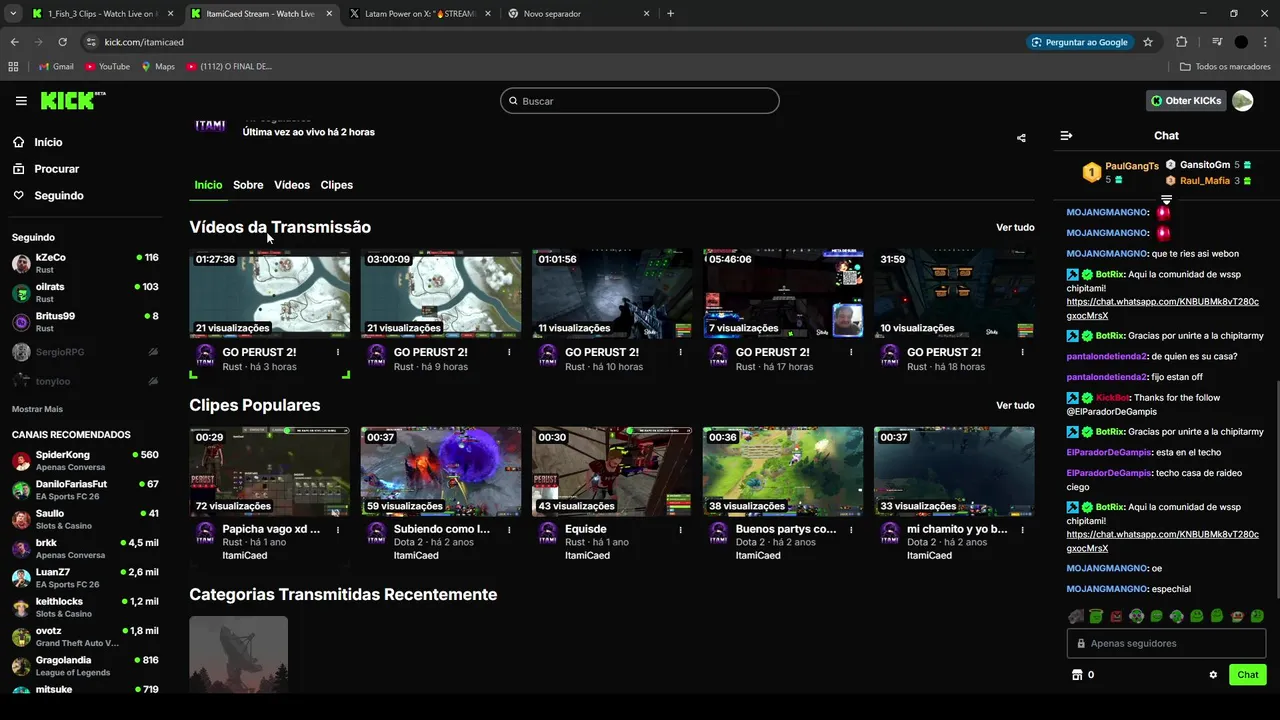Switch to the Sobre tab
This screenshot has width=1280, height=720.
coord(248,185)
